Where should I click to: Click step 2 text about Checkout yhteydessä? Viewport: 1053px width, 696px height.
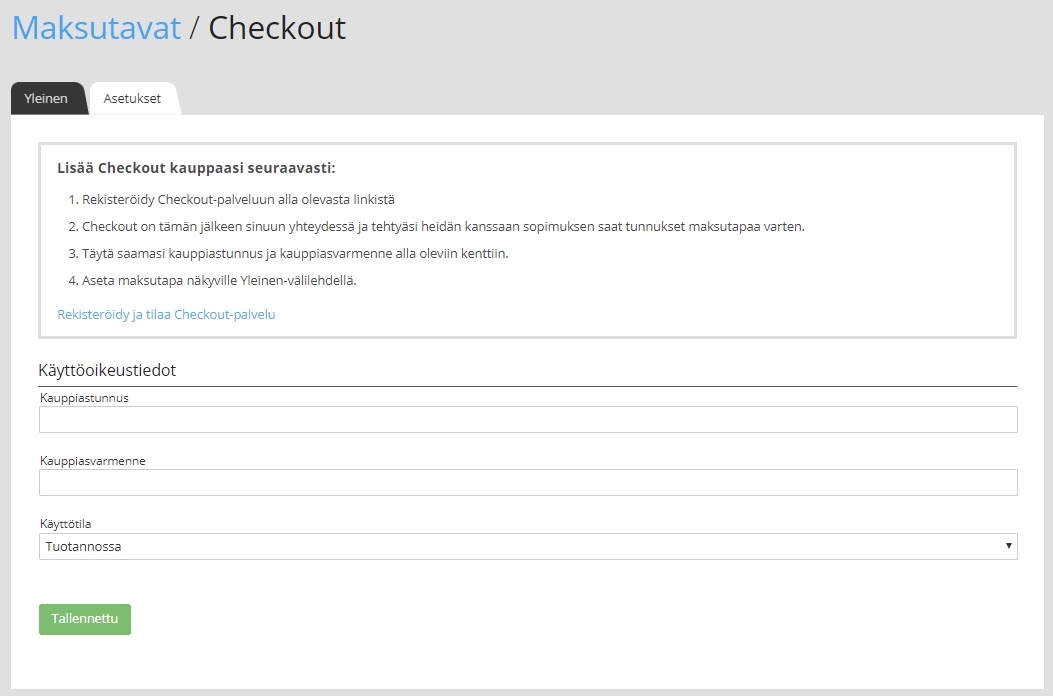[x=443, y=226]
